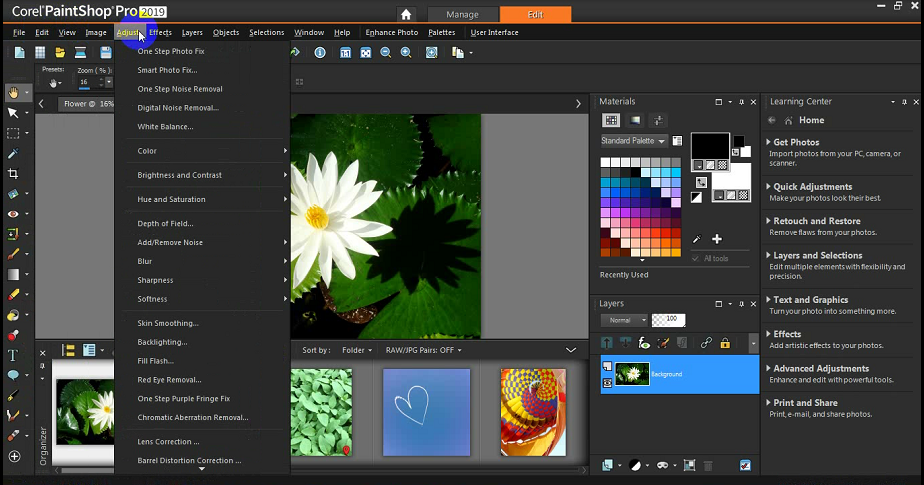The width and height of the screenshot is (924, 485).
Task: Open the Enhance Photo menu button
Action: pos(392,32)
